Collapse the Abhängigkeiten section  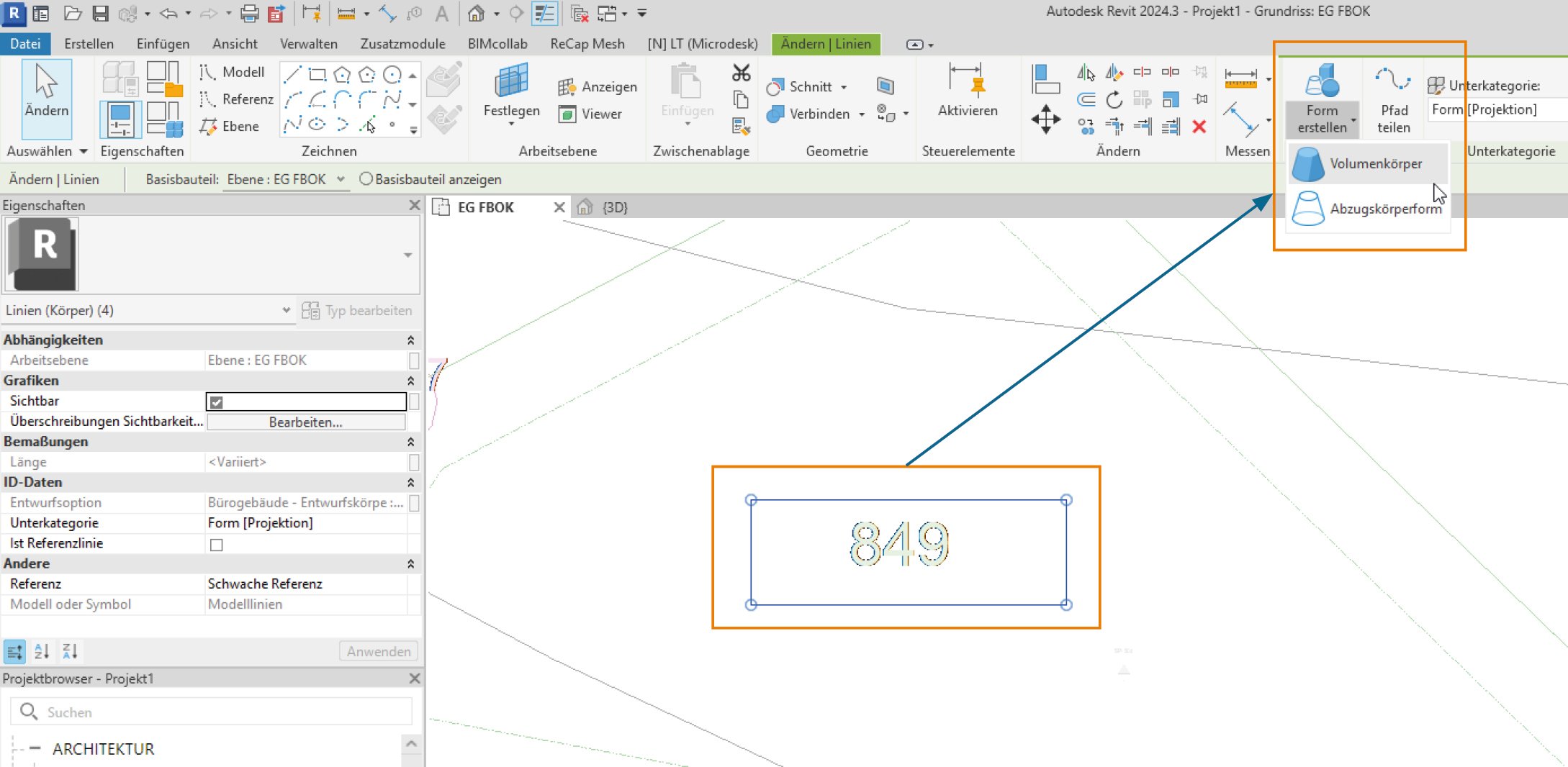(x=410, y=340)
